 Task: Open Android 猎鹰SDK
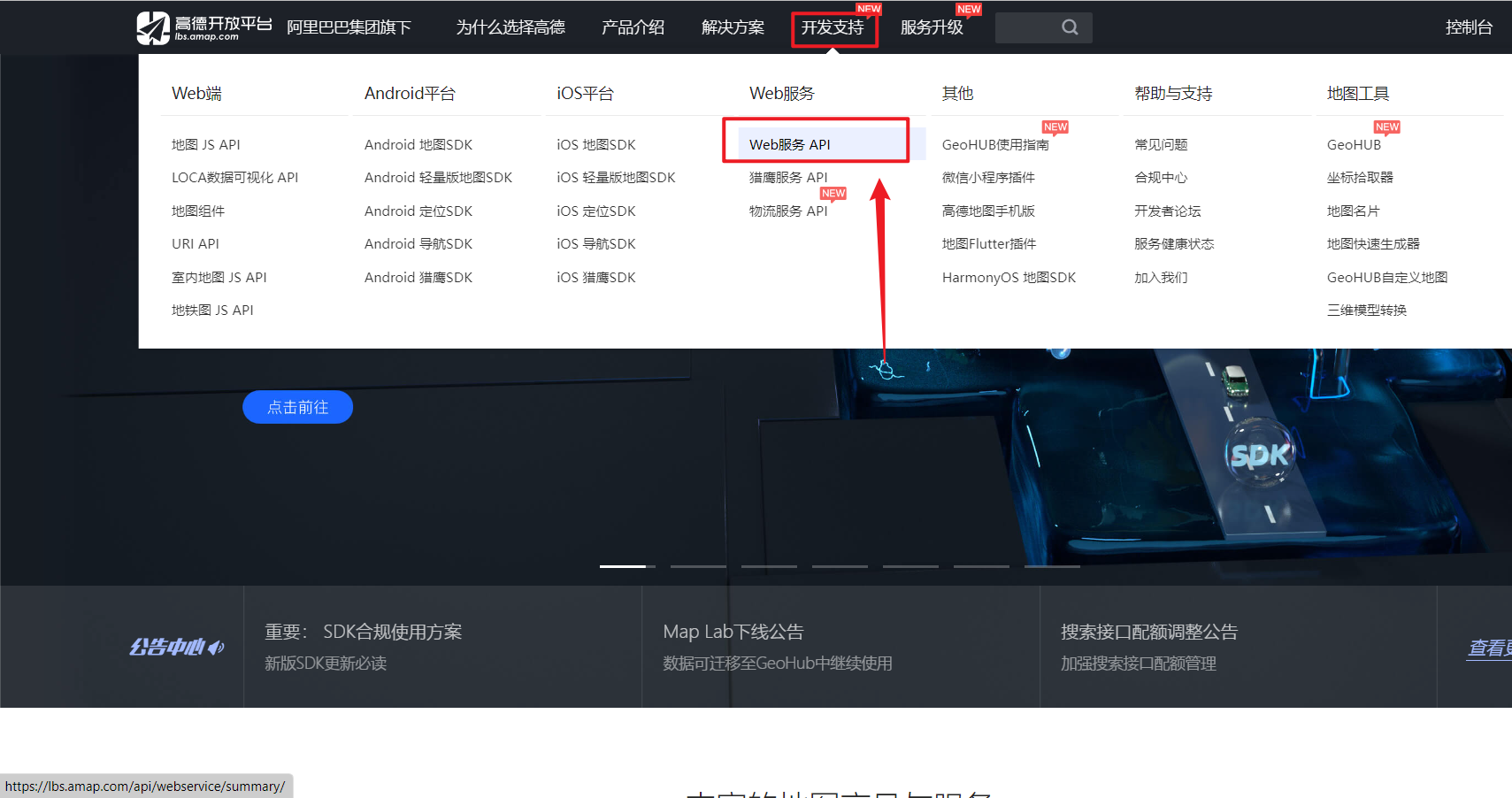coord(418,277)
